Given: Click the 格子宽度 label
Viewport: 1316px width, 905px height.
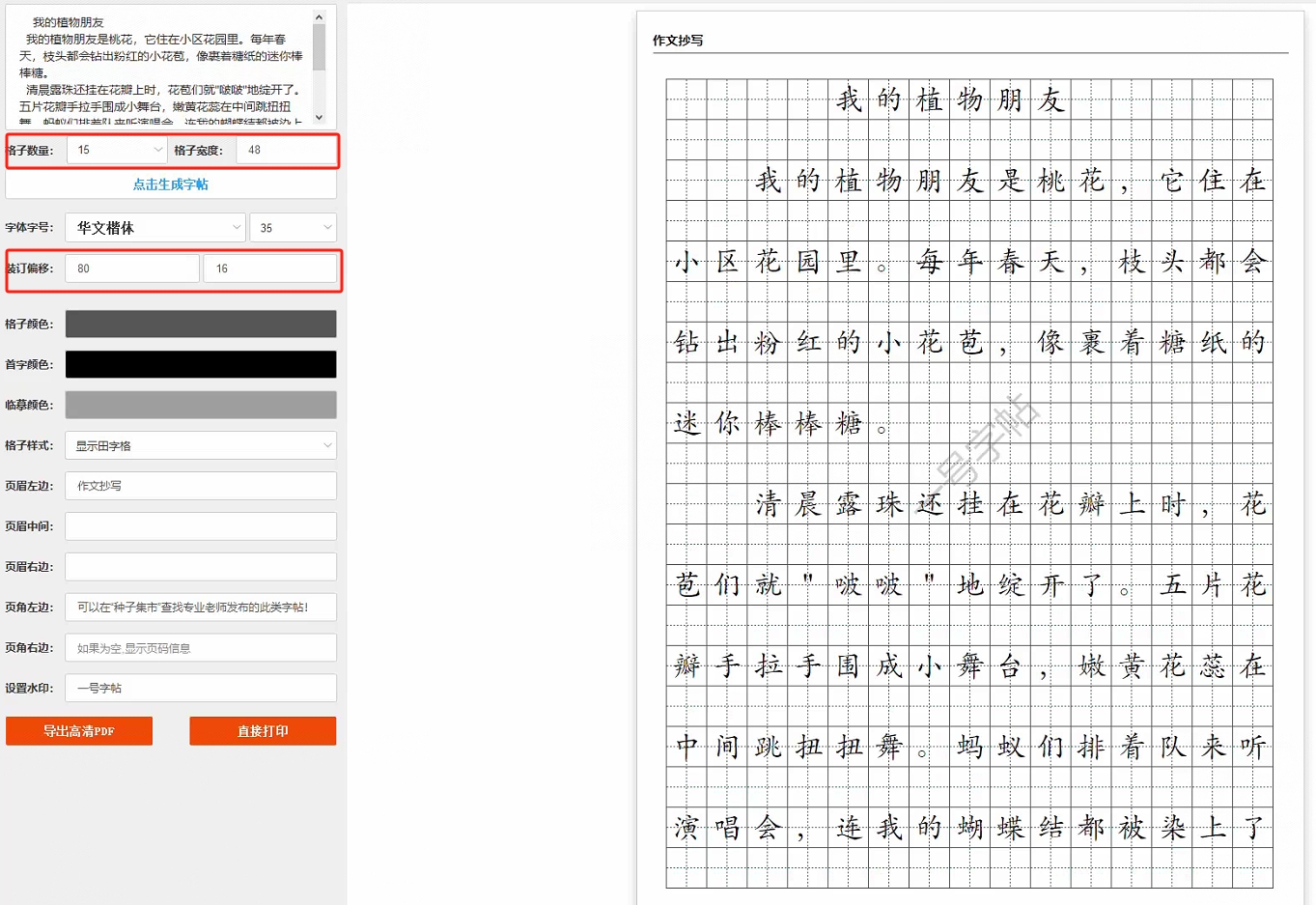Looking at the screenshot, I should 198,151.
